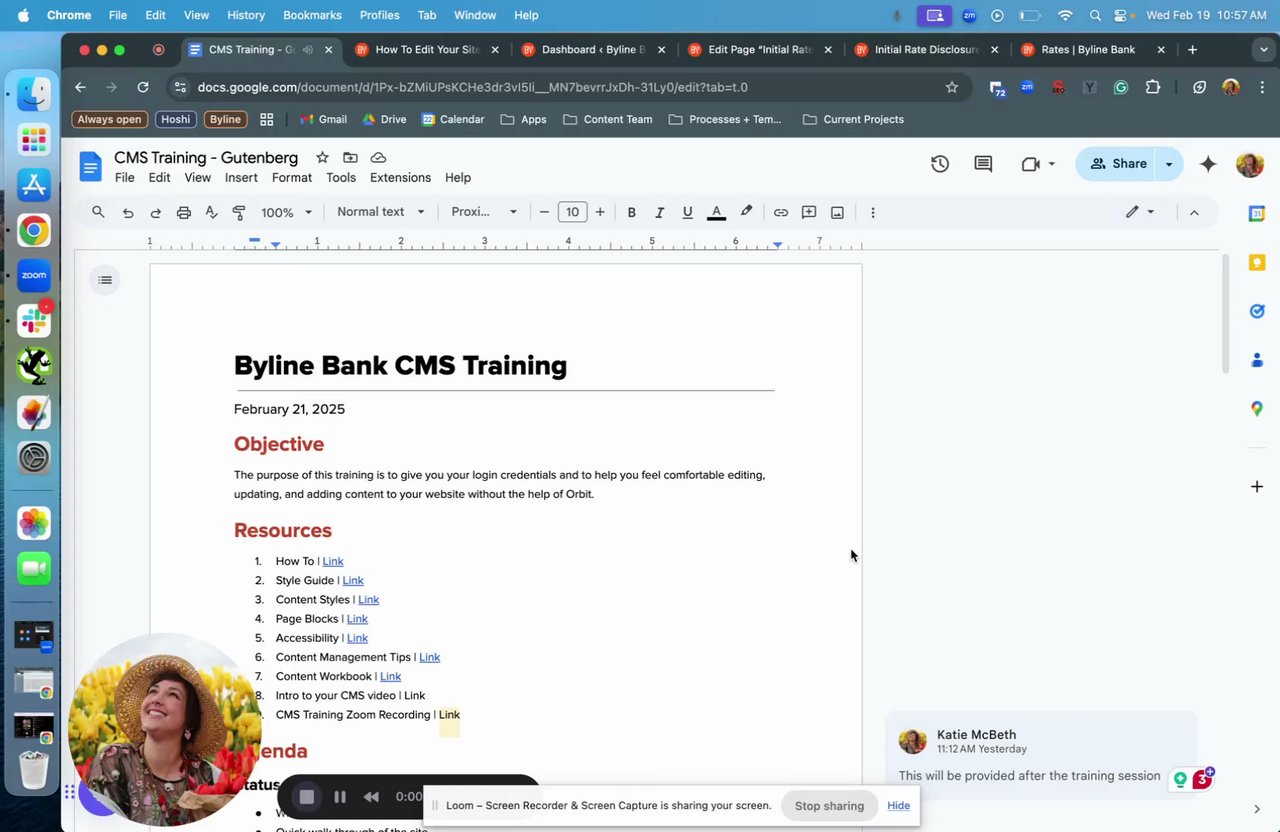Image resolution: width=1280 pixels, height=832 pixels.
Task: Stop the Loom recording
Action: click(307, 797)
